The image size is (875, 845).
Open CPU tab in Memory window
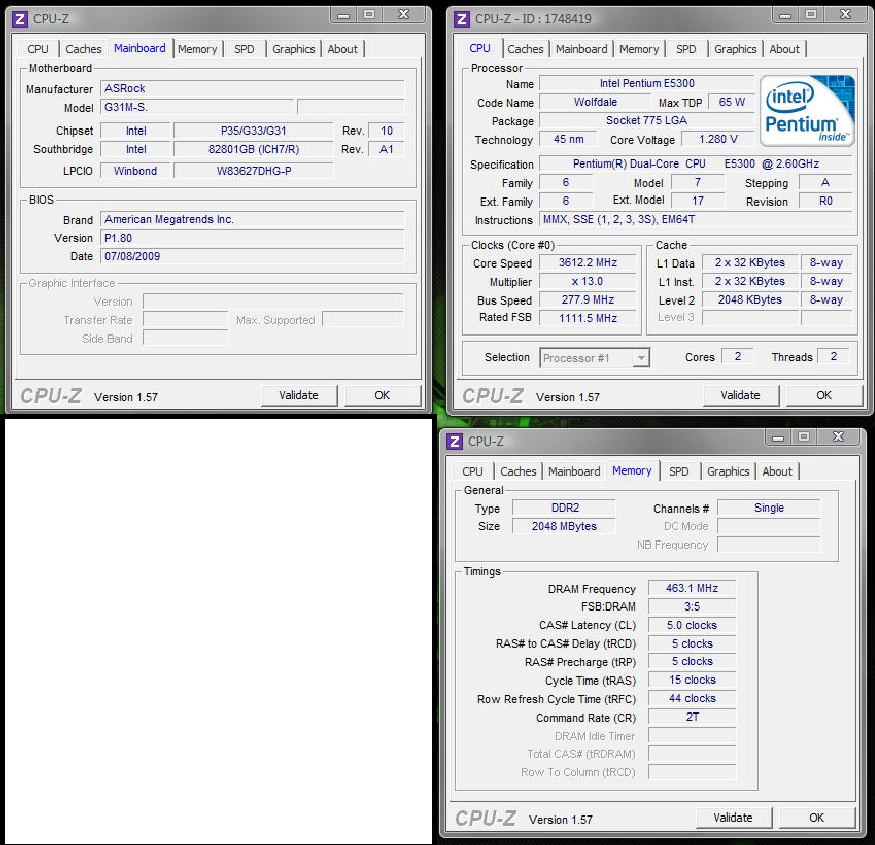[x=473, y=472]
